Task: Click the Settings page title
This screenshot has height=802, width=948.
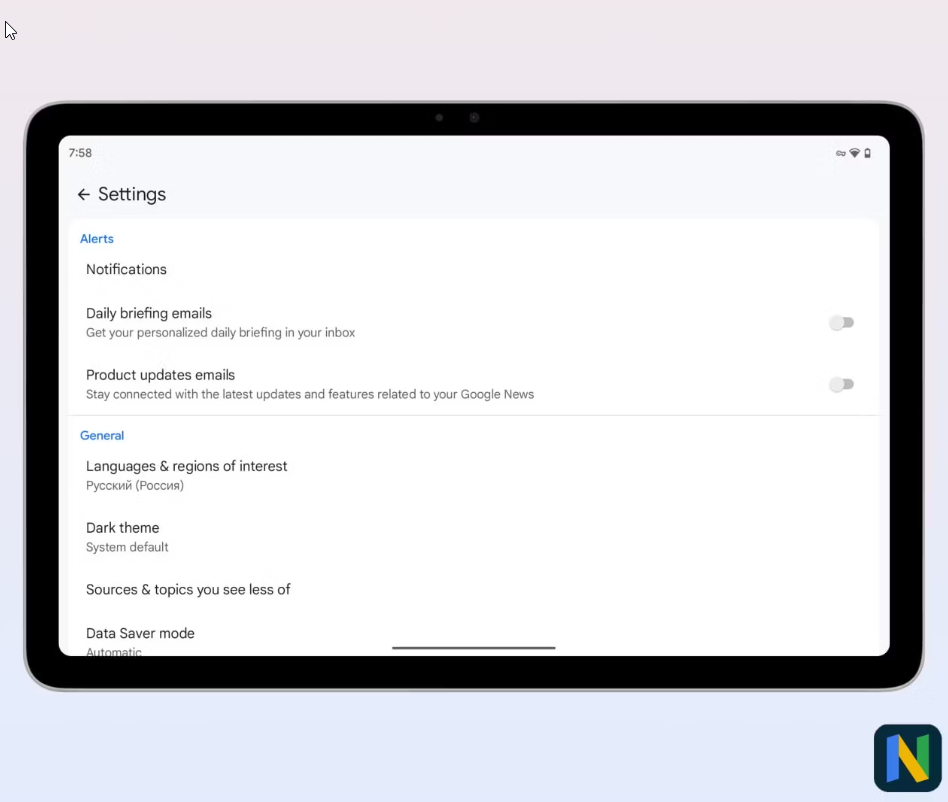Action: [x=132, y=195]
